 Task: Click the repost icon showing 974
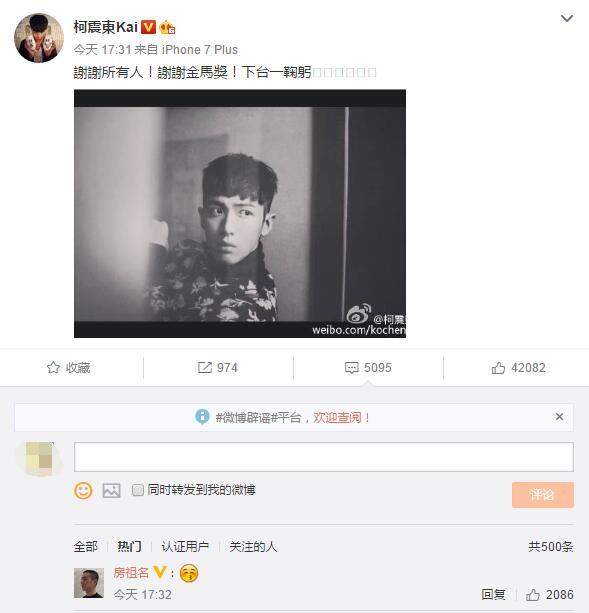point(204,368)
